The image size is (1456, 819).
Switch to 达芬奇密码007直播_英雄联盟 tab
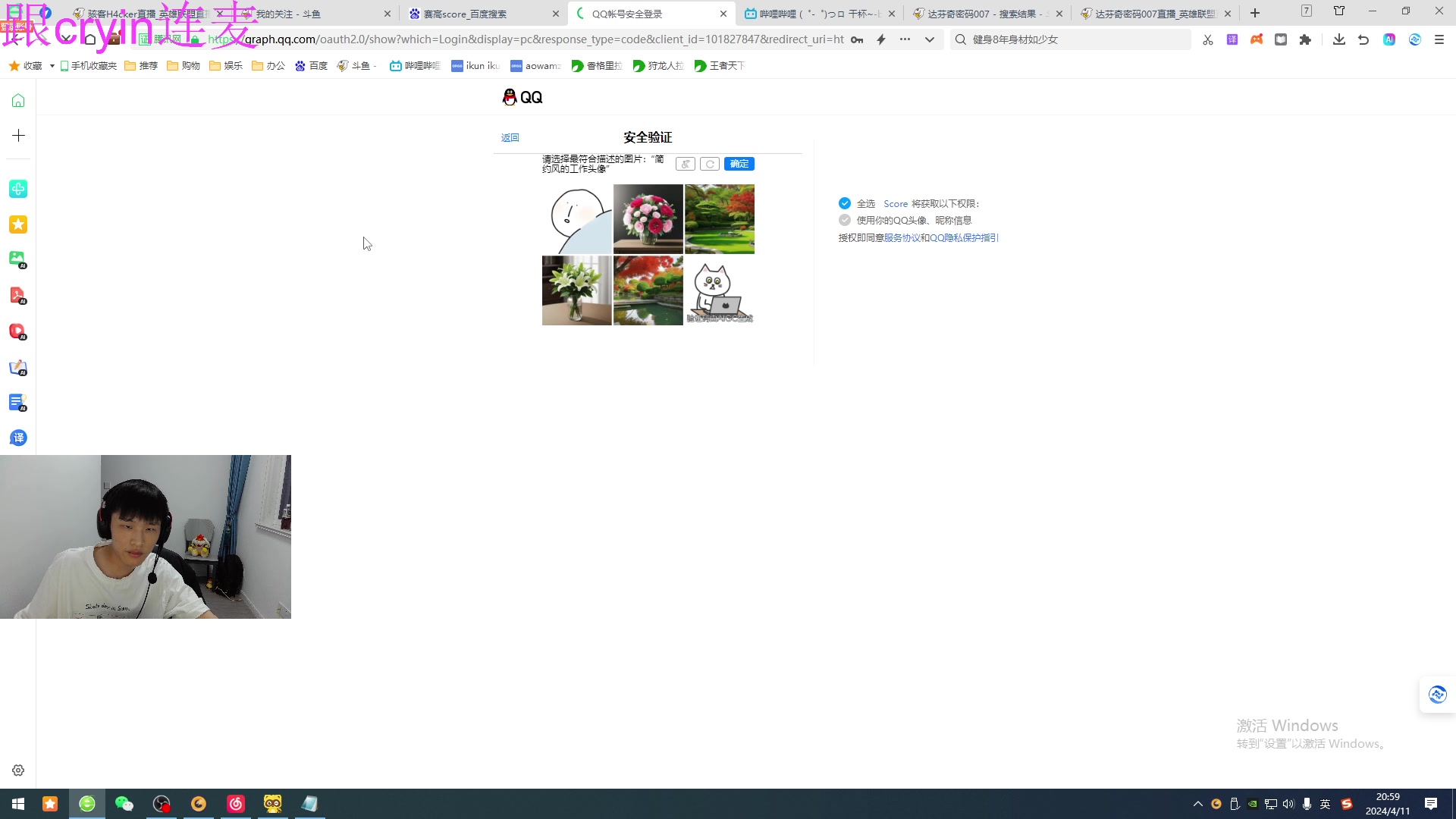pos(1154,14)
